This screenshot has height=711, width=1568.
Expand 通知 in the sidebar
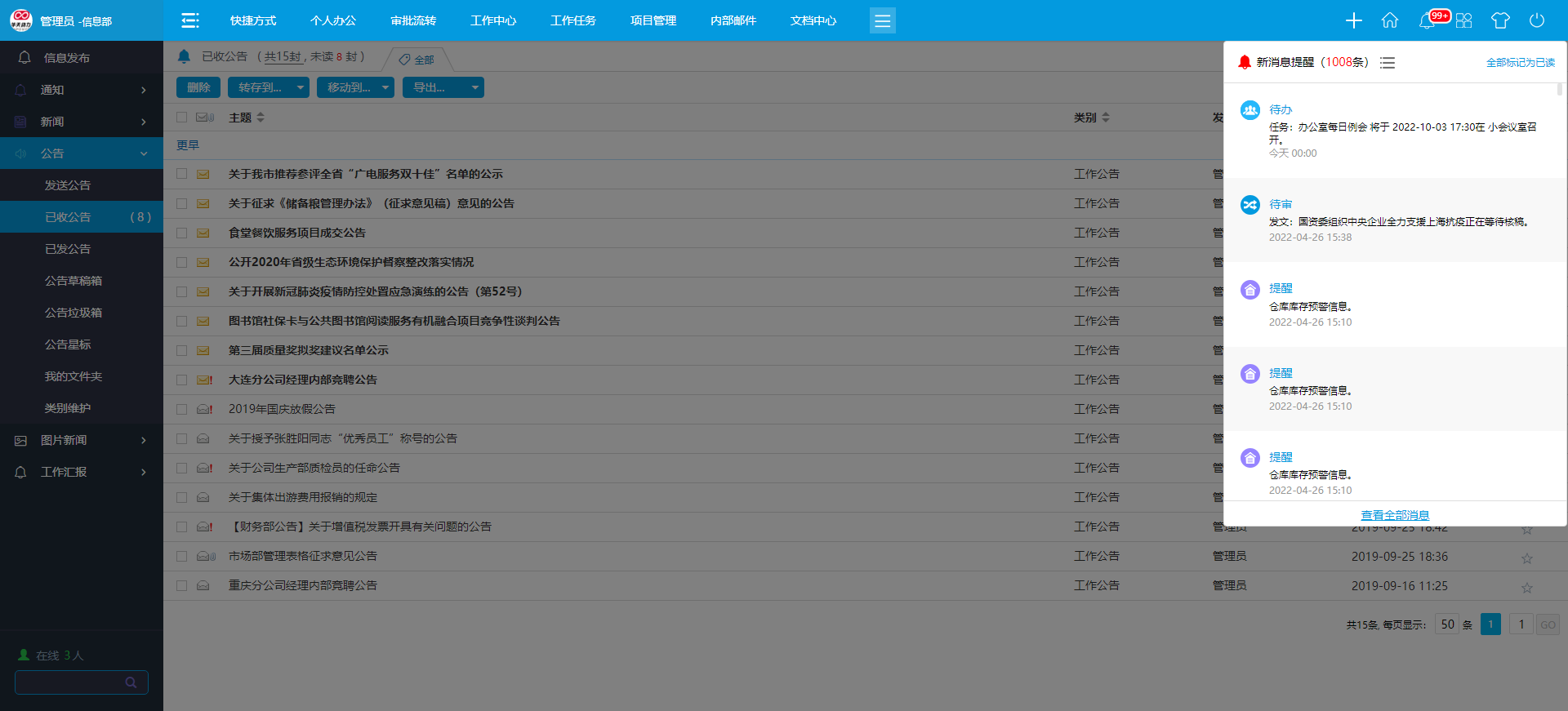click(x=82, y=90)
